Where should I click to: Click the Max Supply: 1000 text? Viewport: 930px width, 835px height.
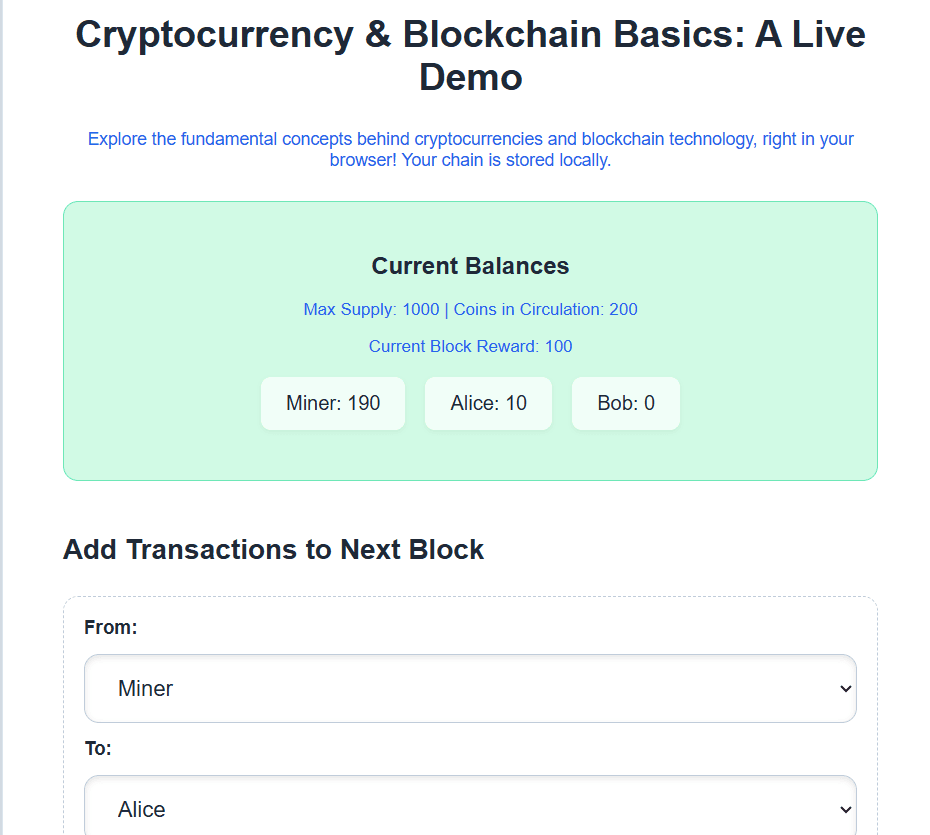[x=371, y=310]
